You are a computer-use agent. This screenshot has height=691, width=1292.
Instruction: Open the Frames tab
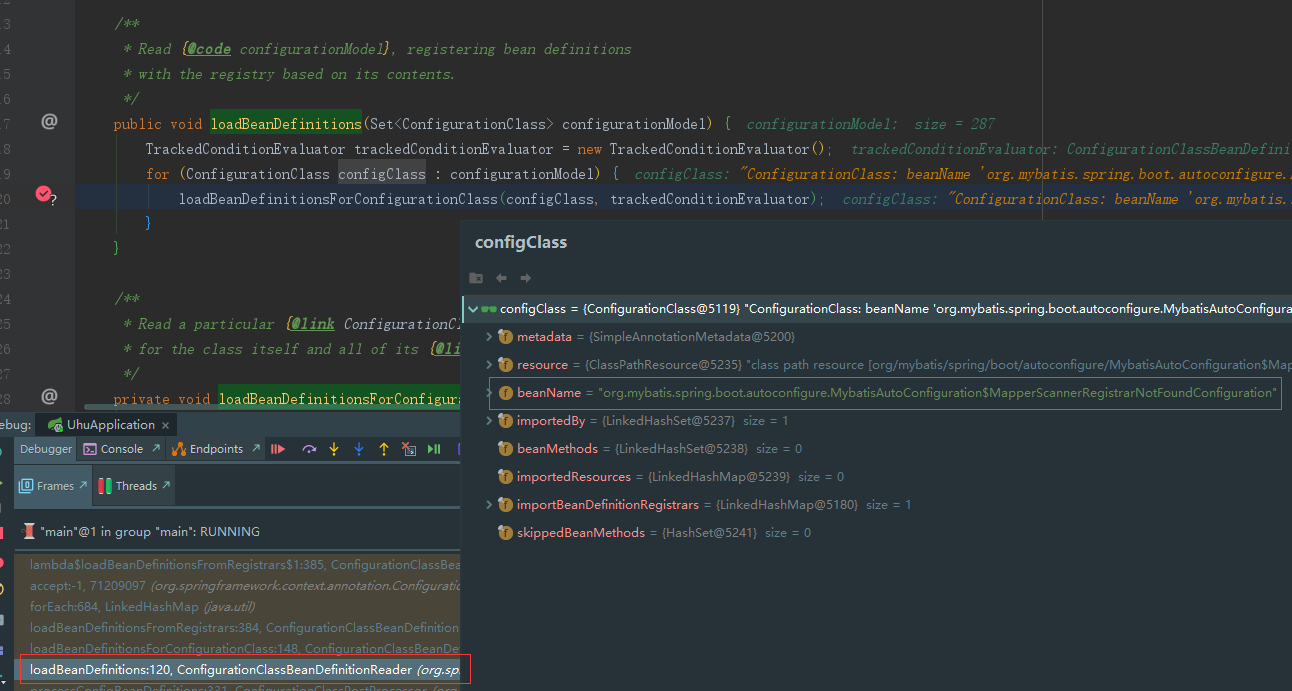54,486
